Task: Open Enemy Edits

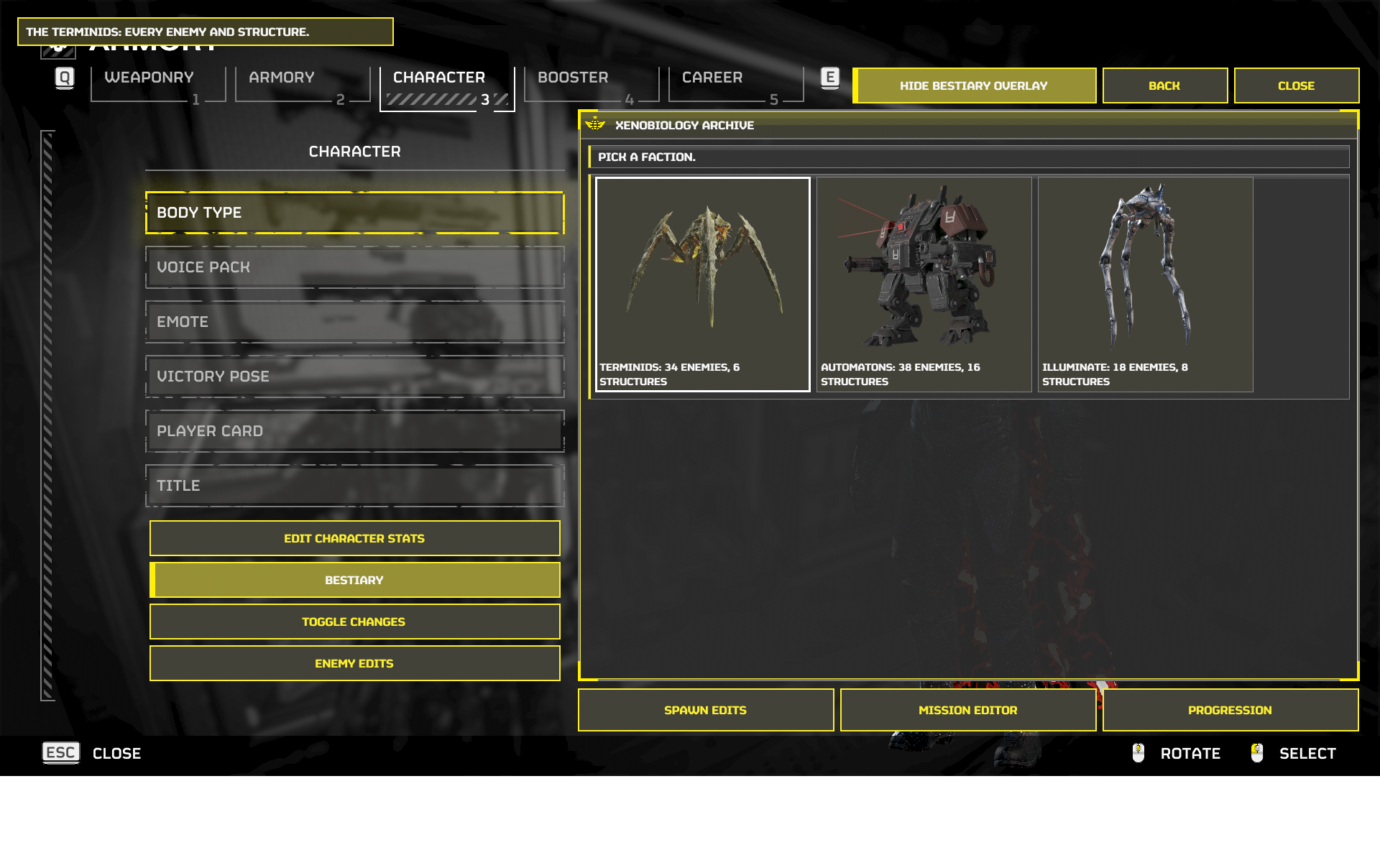Action: (x=355, y=663)
